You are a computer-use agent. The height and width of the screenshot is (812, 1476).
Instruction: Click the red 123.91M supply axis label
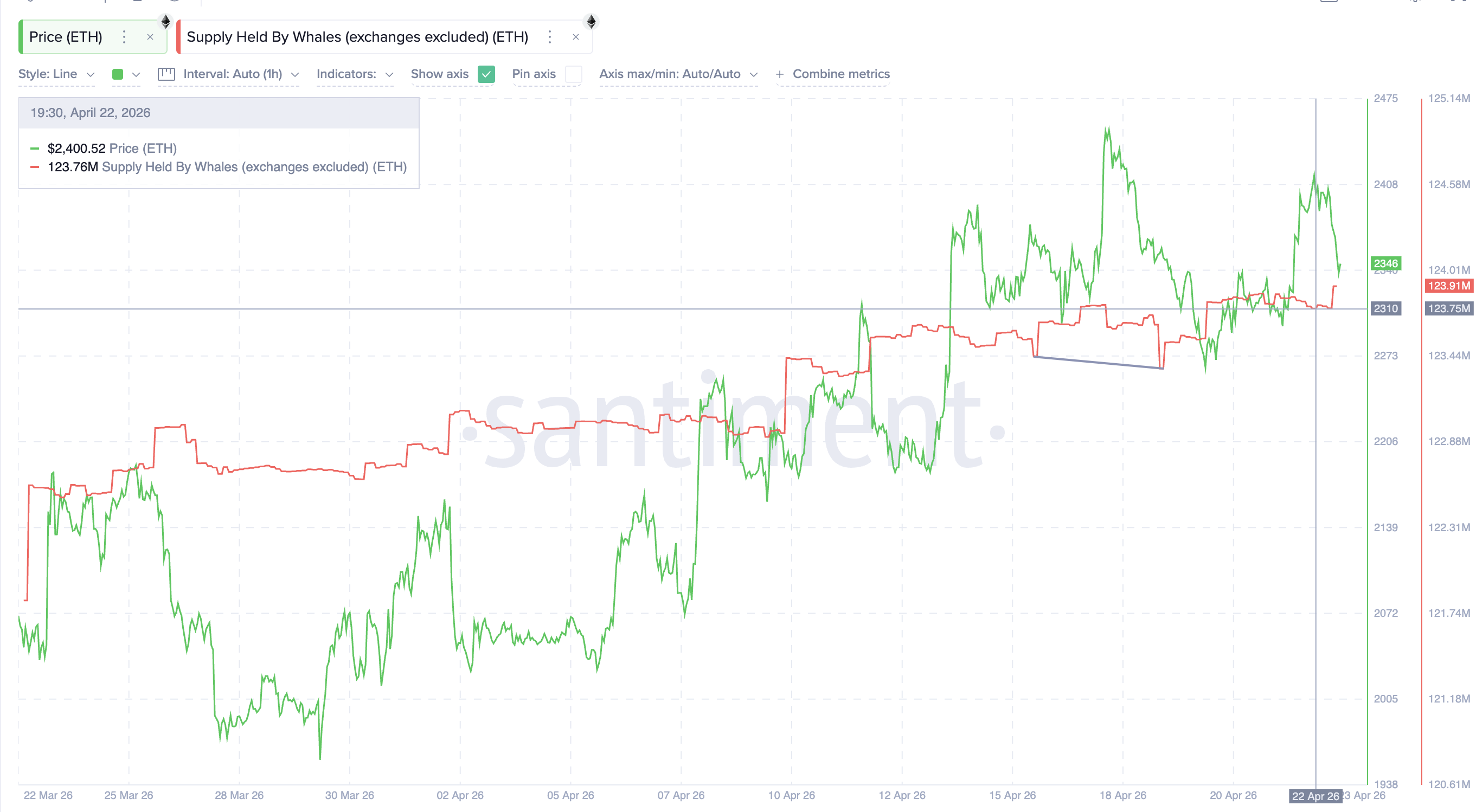[x=1448, y=286]
